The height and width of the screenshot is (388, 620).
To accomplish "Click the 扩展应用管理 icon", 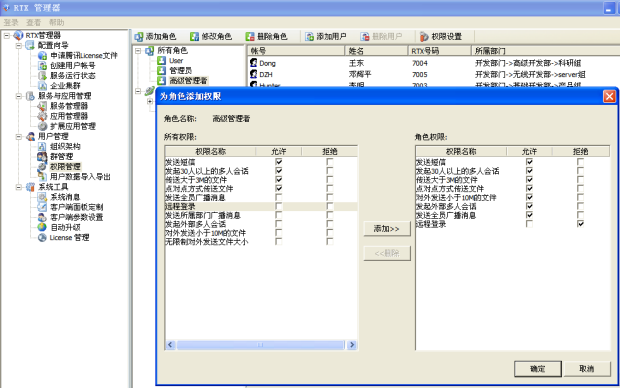I will 42,126.
